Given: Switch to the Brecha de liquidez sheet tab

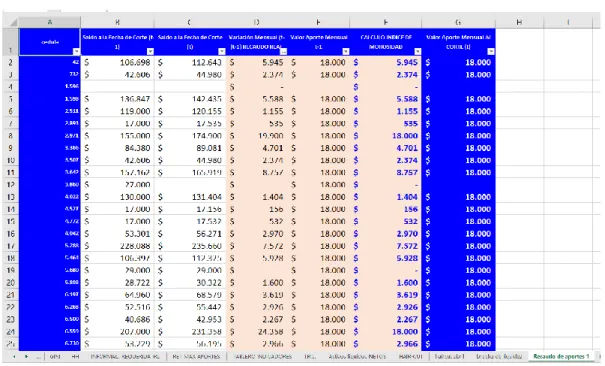Looking at the screenshot, I should click(x=499, y=356).
